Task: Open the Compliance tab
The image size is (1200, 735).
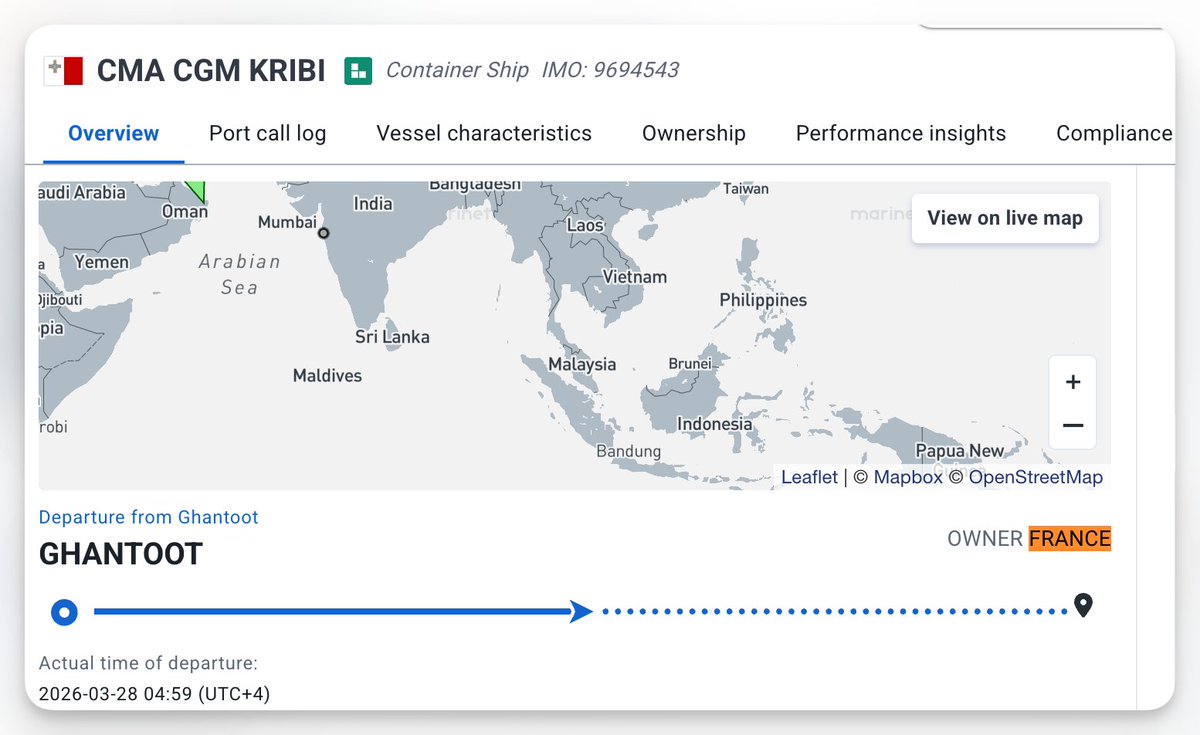Action: pyautogui.click(x=1113, y=133)
